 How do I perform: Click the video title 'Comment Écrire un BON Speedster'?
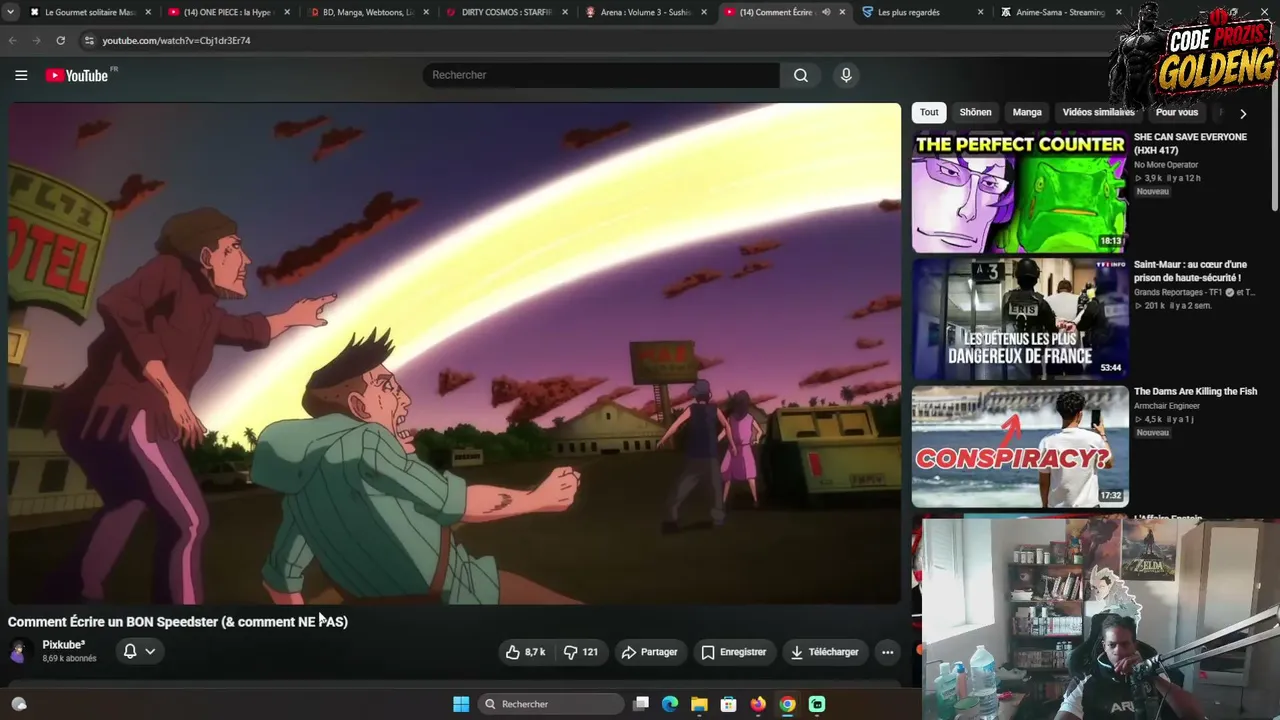coord(178,622)
